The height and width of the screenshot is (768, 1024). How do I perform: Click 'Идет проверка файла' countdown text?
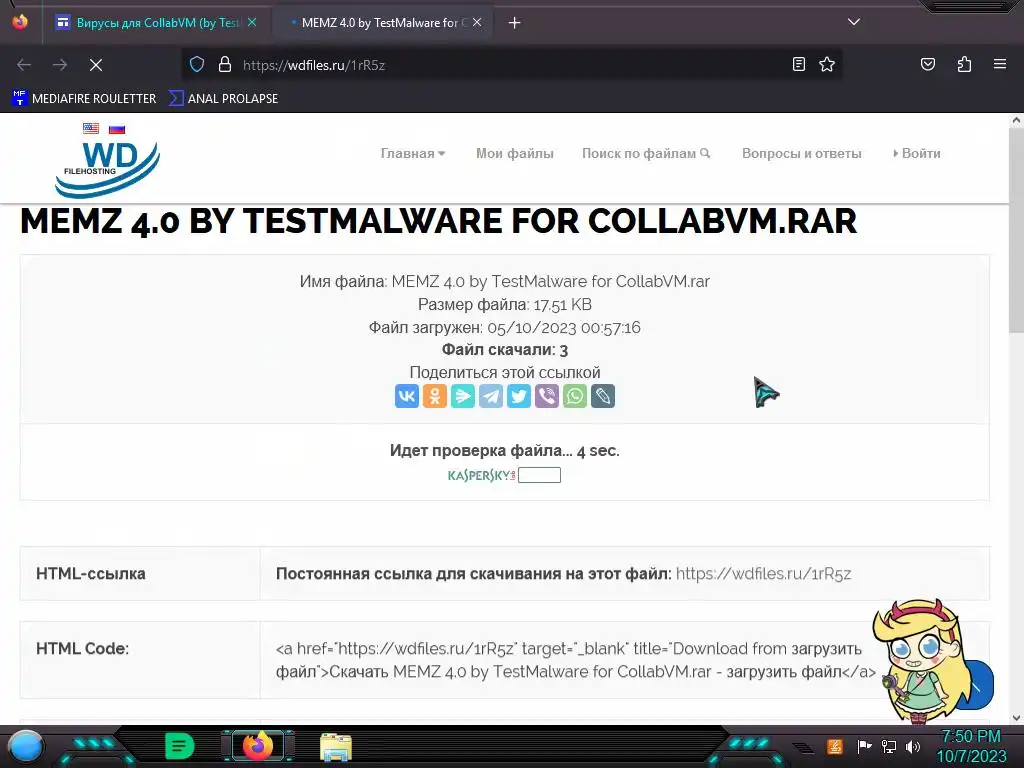[505, 451]
